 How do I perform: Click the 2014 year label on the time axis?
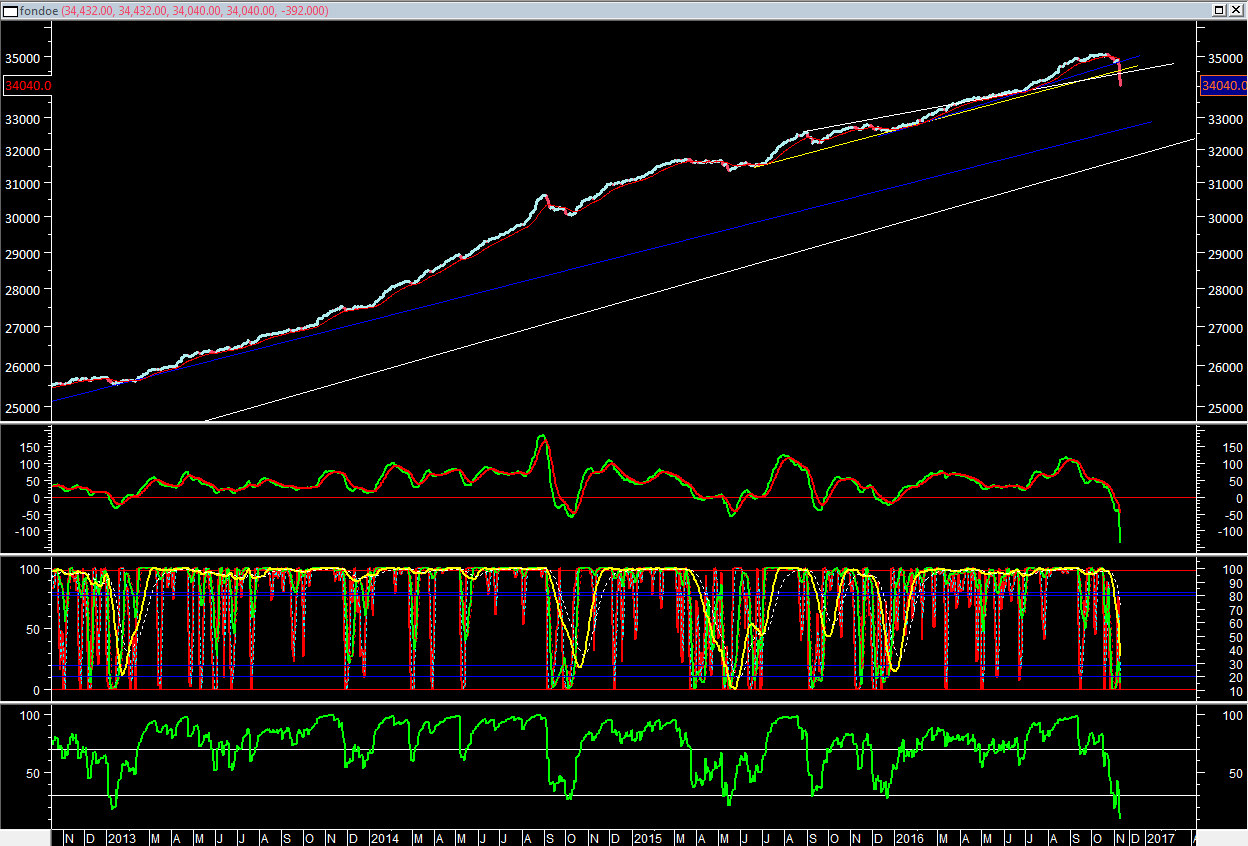pyautogui.click(x=384, y=838)
